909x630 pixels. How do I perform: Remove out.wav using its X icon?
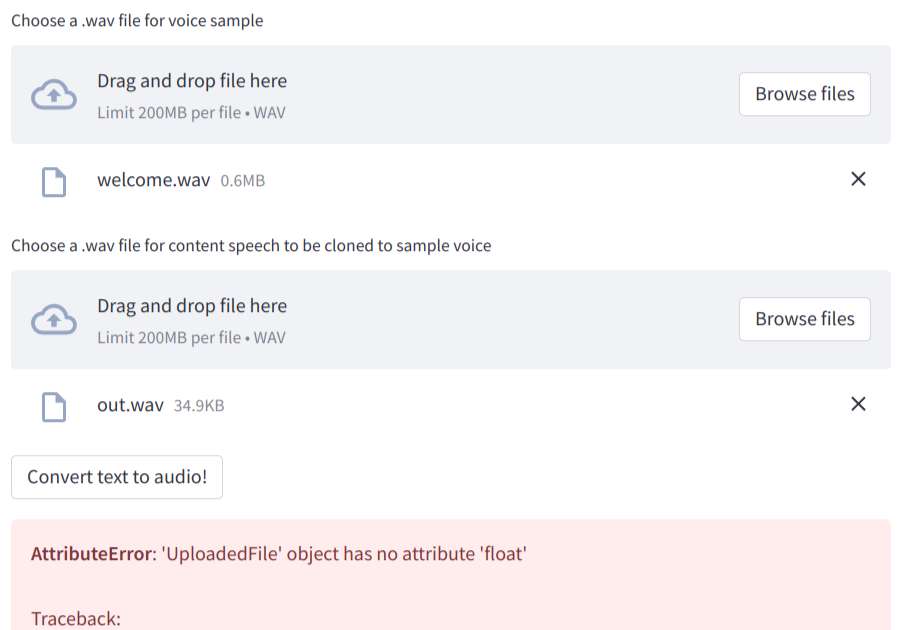[858, 404]
